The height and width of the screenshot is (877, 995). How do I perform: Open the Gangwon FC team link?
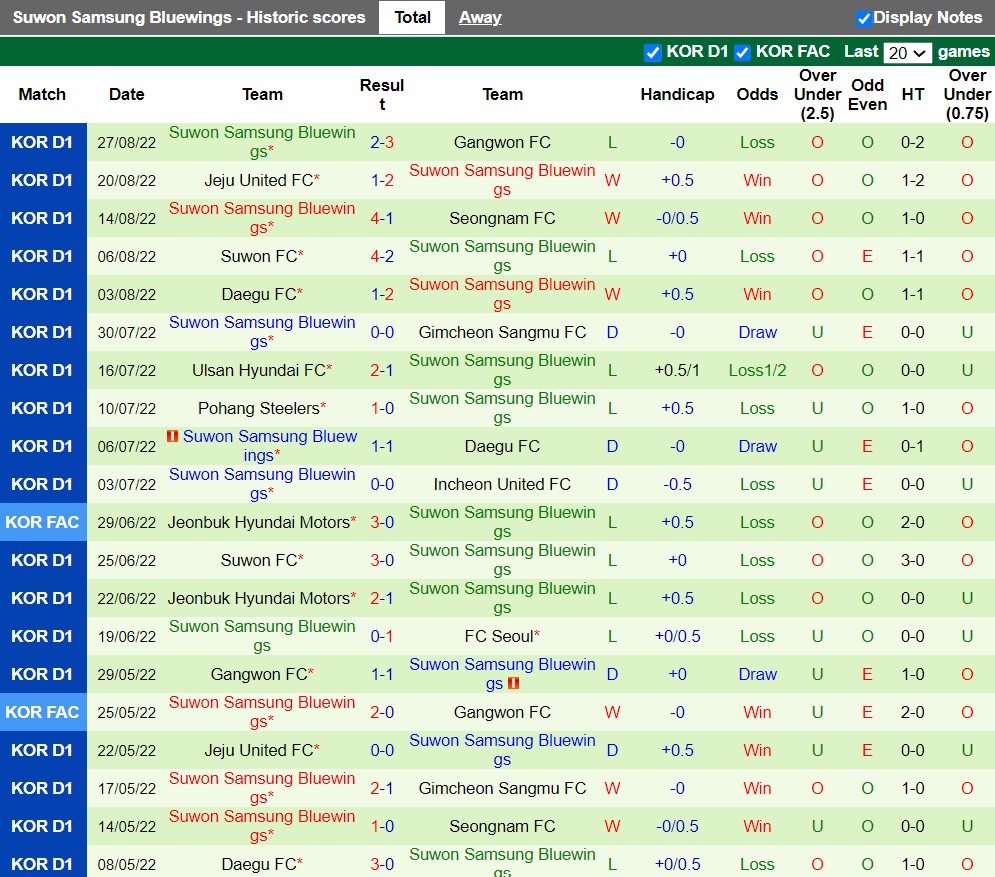502,142
